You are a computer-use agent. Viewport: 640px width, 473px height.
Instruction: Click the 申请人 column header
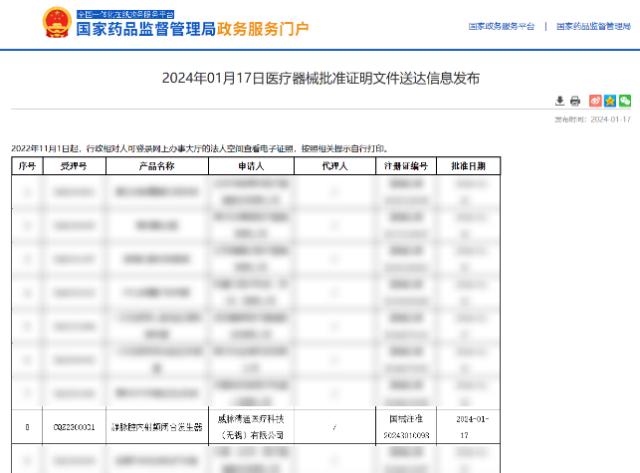(250, 165)
